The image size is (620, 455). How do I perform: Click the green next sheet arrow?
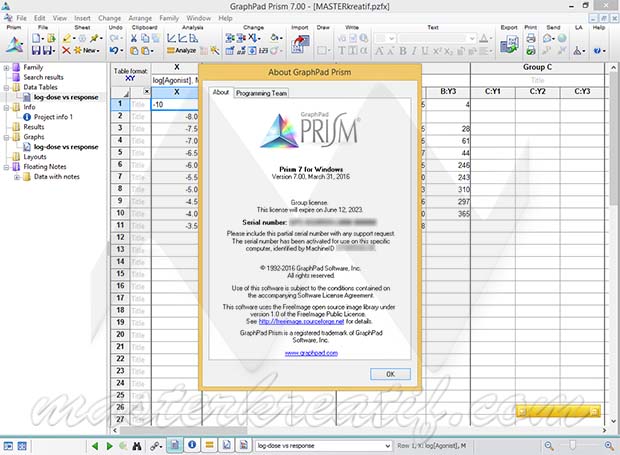[110, 446]
